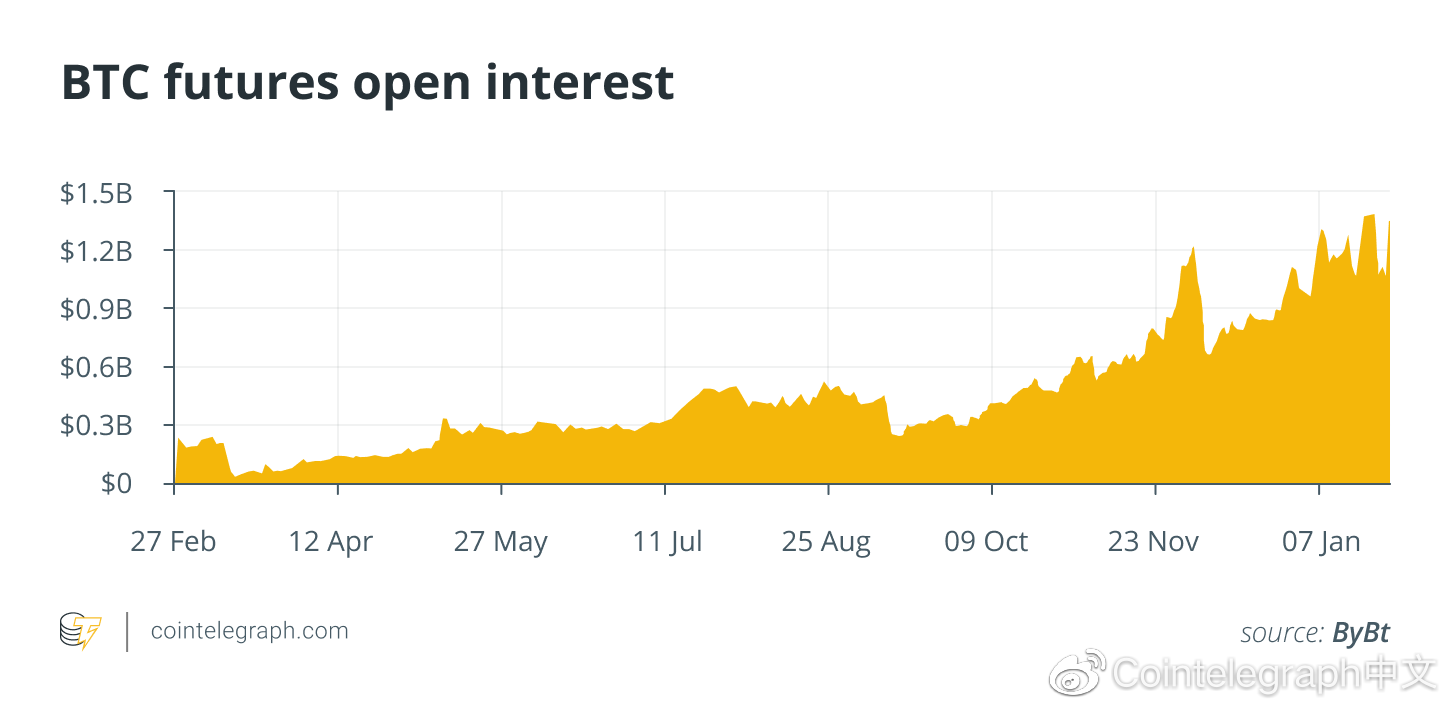Click the $0.3B y-axis label
The image size is (1450, 712).
click(x=96, y=426)
